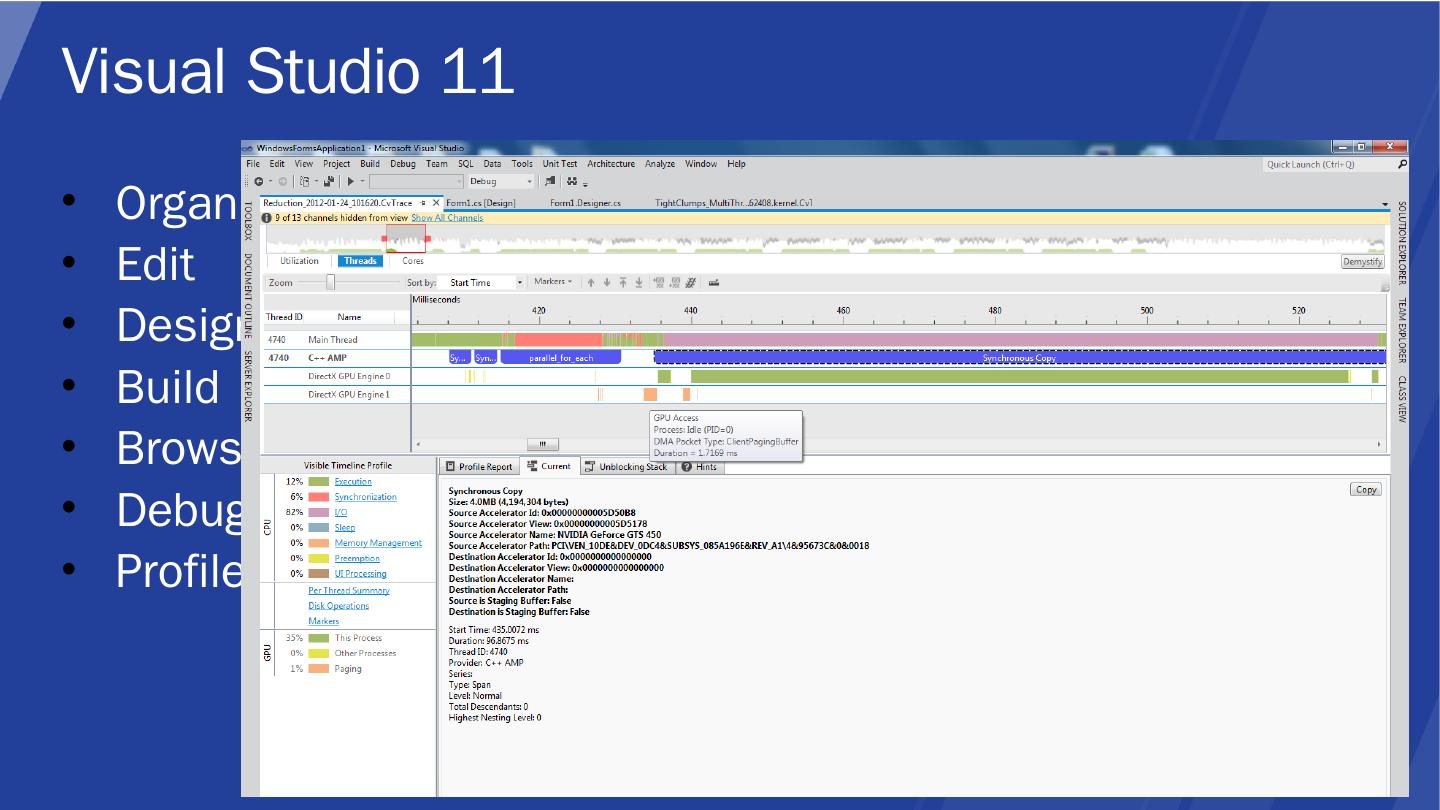Open the Analyze menu
1440x810 pixels.
point(659,164)
